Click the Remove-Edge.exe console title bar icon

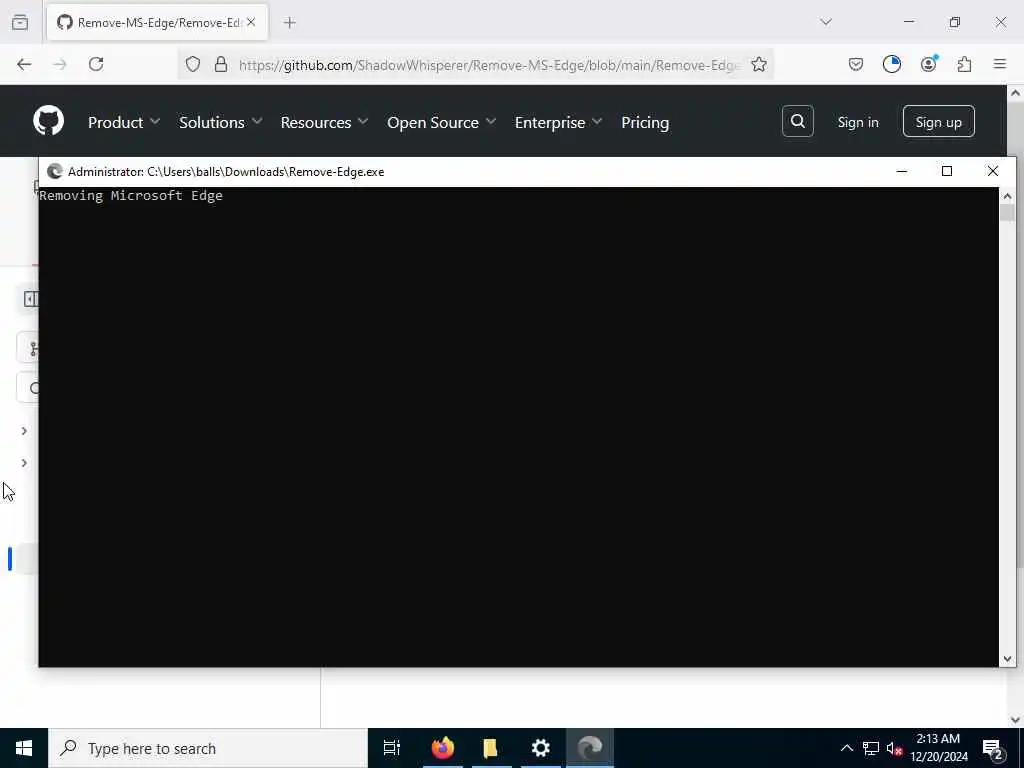pyautogui.click(x=55, y=172)
